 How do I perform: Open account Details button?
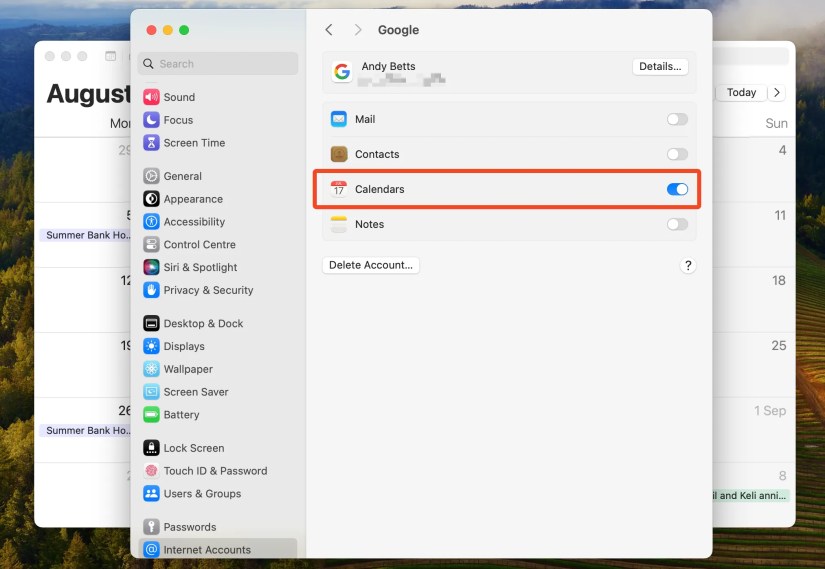pyautogui.click(x=660, y=66)
